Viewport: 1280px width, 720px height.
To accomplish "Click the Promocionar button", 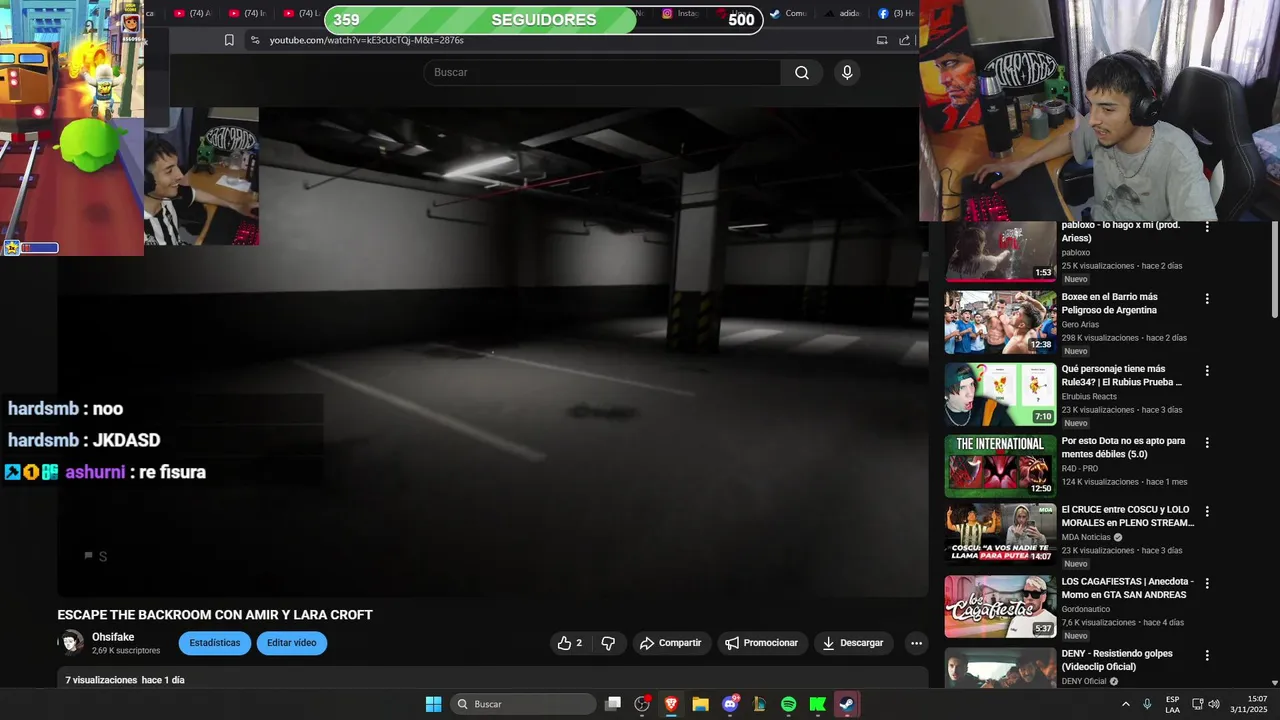I will (x=762, y=643).
